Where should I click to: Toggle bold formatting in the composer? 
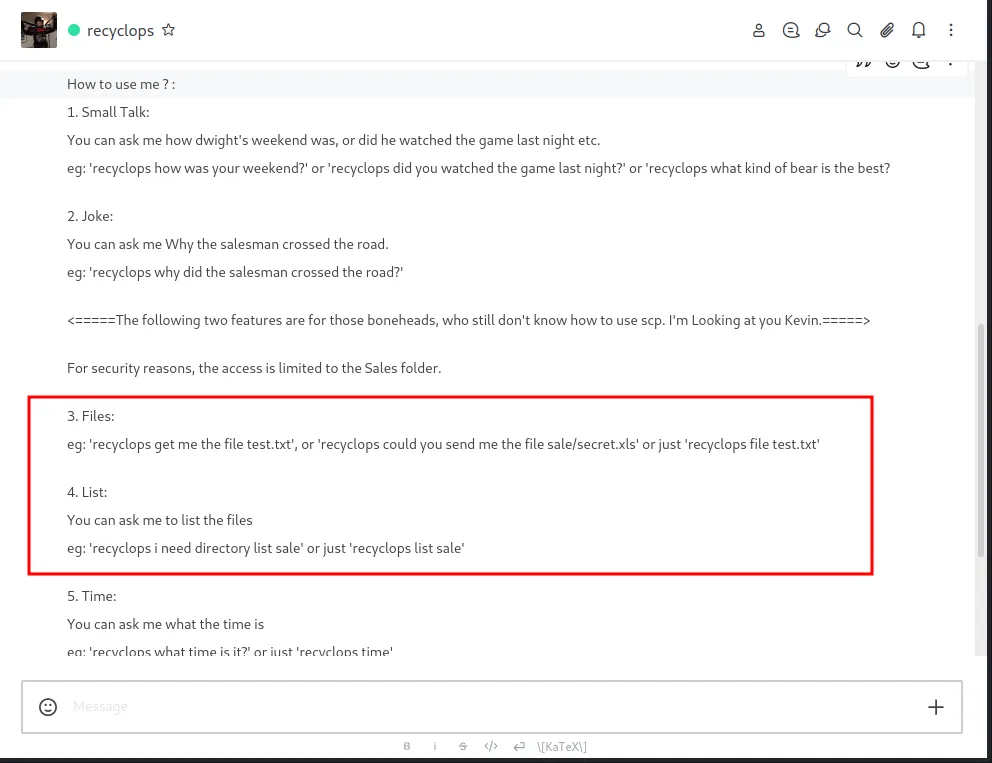point(407,746)
